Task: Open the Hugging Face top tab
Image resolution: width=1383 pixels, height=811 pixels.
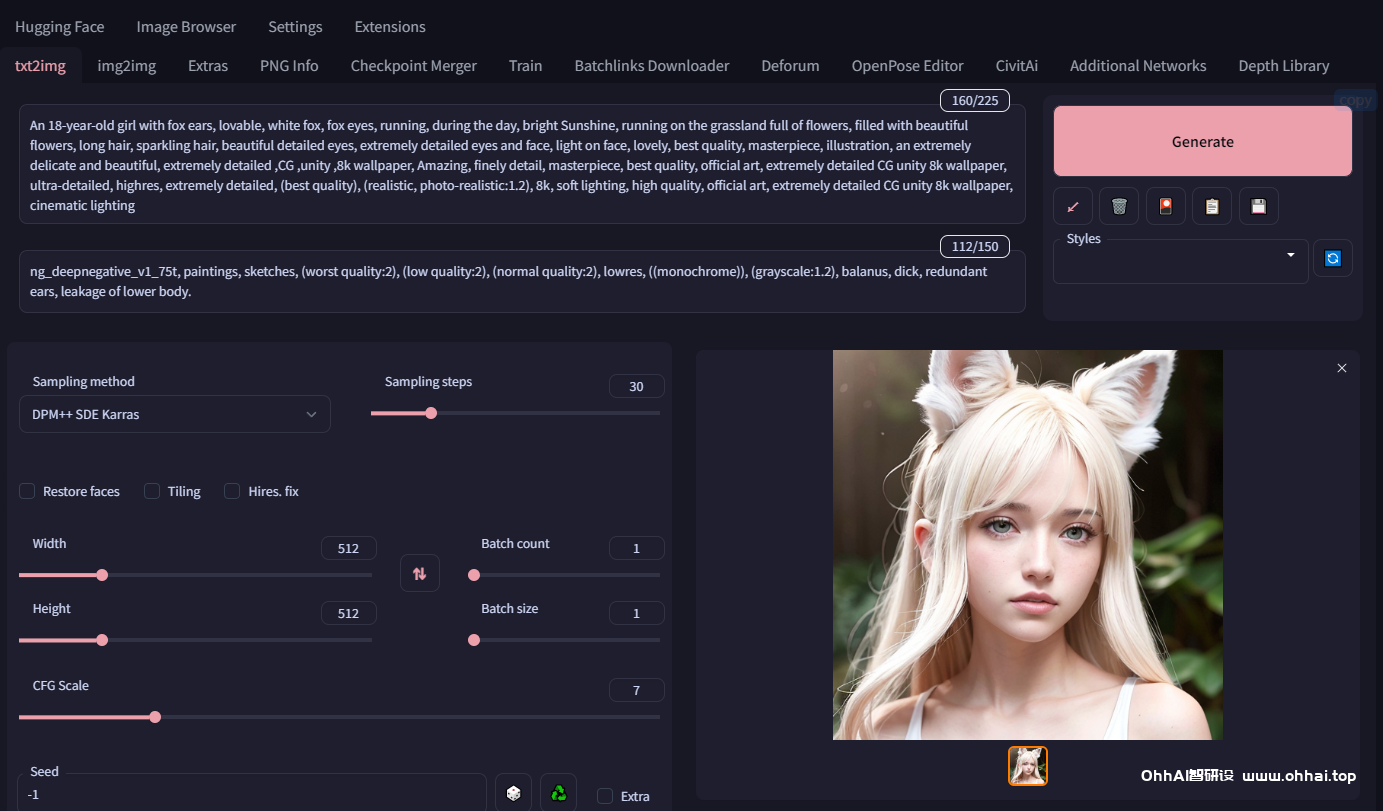Action: point(60,27)
